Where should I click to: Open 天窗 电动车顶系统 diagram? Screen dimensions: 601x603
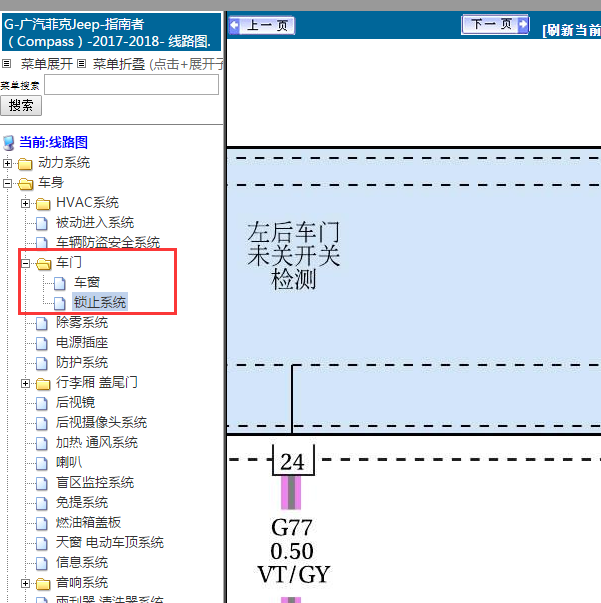coord(110,543)
